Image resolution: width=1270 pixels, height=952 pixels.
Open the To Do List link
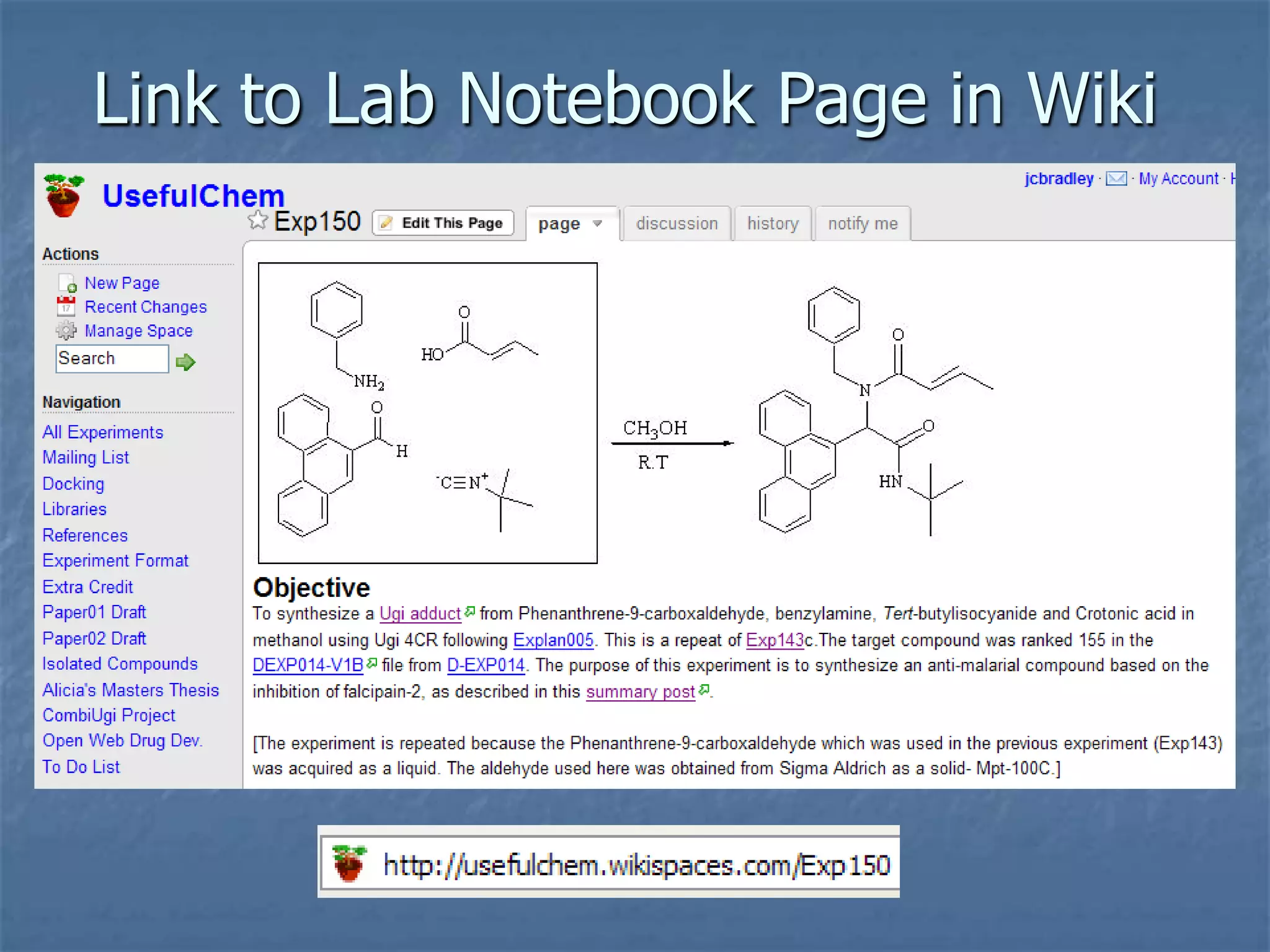pos(81,767)
